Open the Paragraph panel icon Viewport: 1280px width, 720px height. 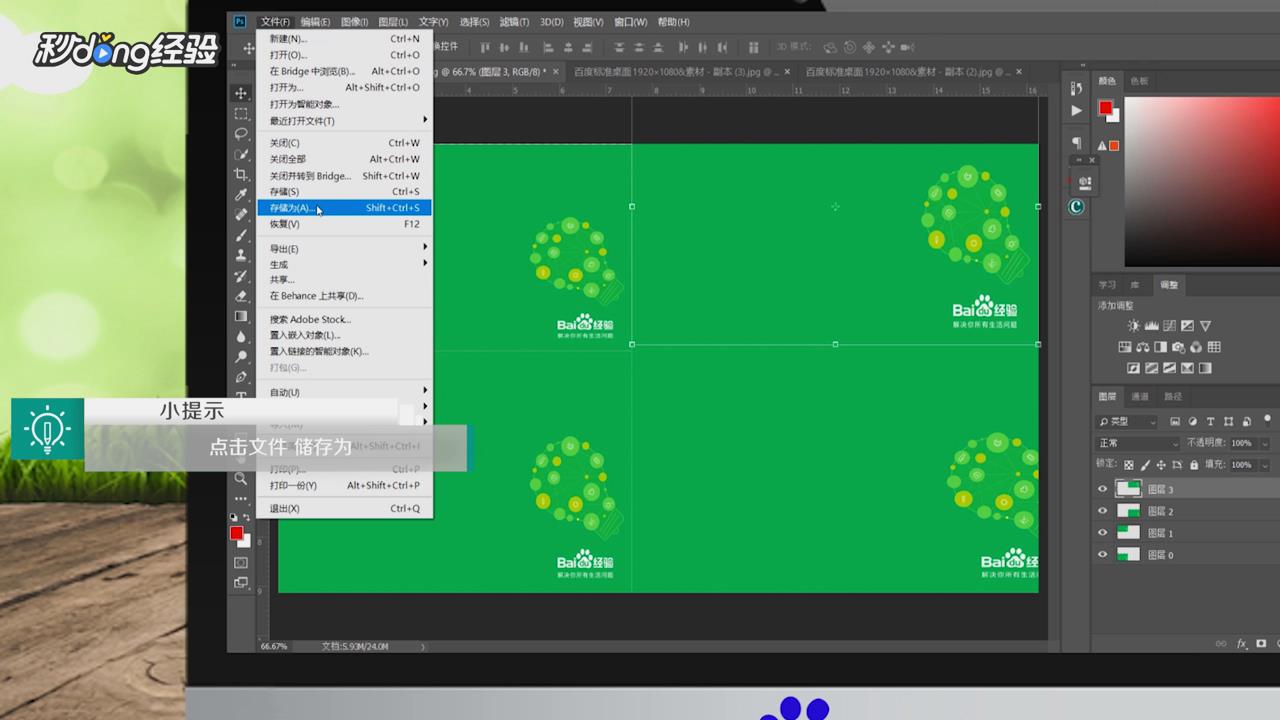[1077, 142]
